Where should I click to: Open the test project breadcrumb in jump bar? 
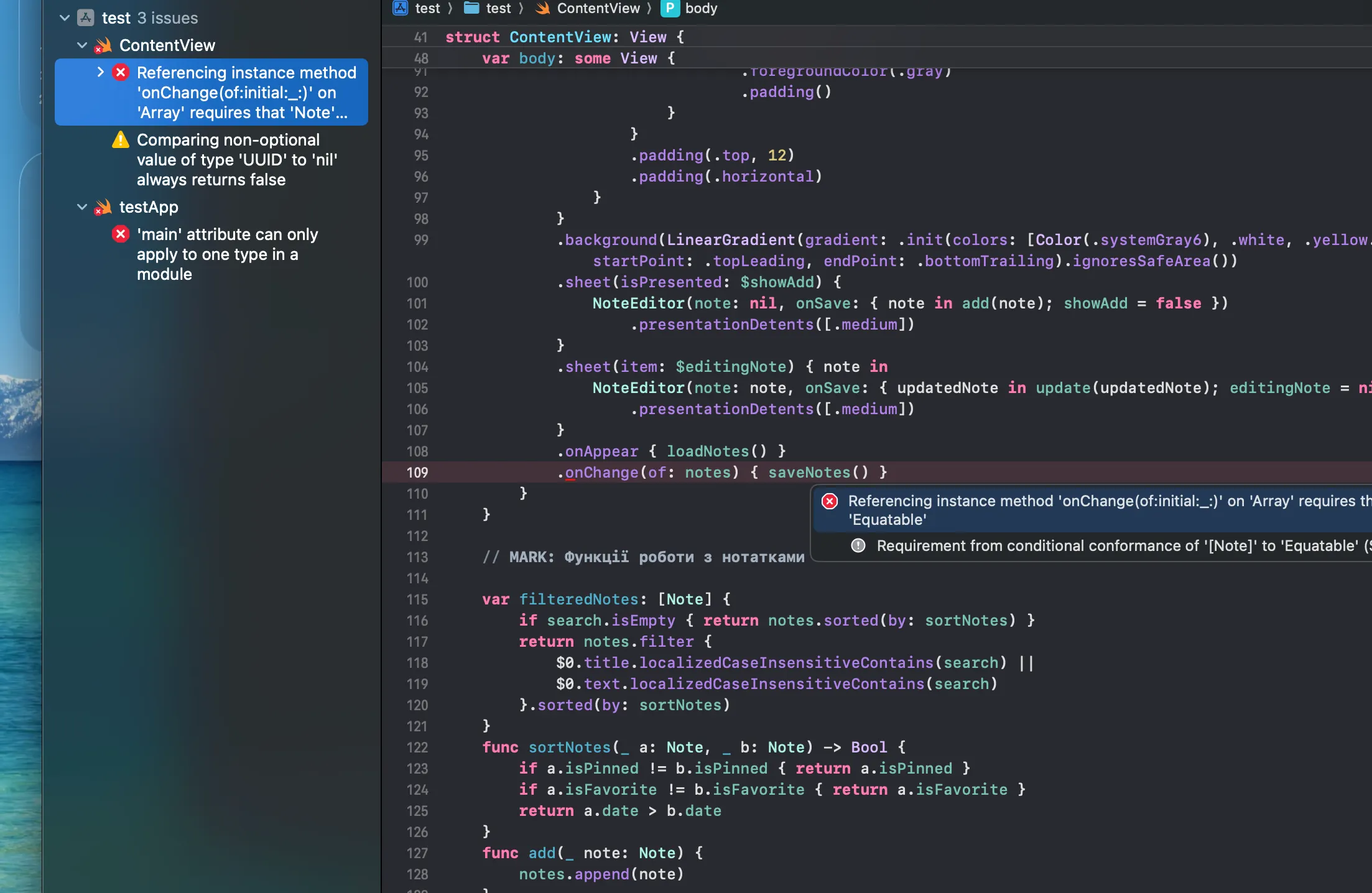point(427,8)
